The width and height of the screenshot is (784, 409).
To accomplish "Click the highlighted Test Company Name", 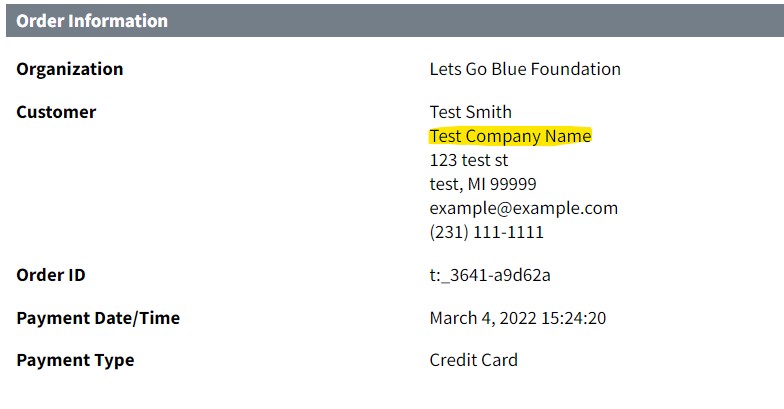I will [510, 136].
